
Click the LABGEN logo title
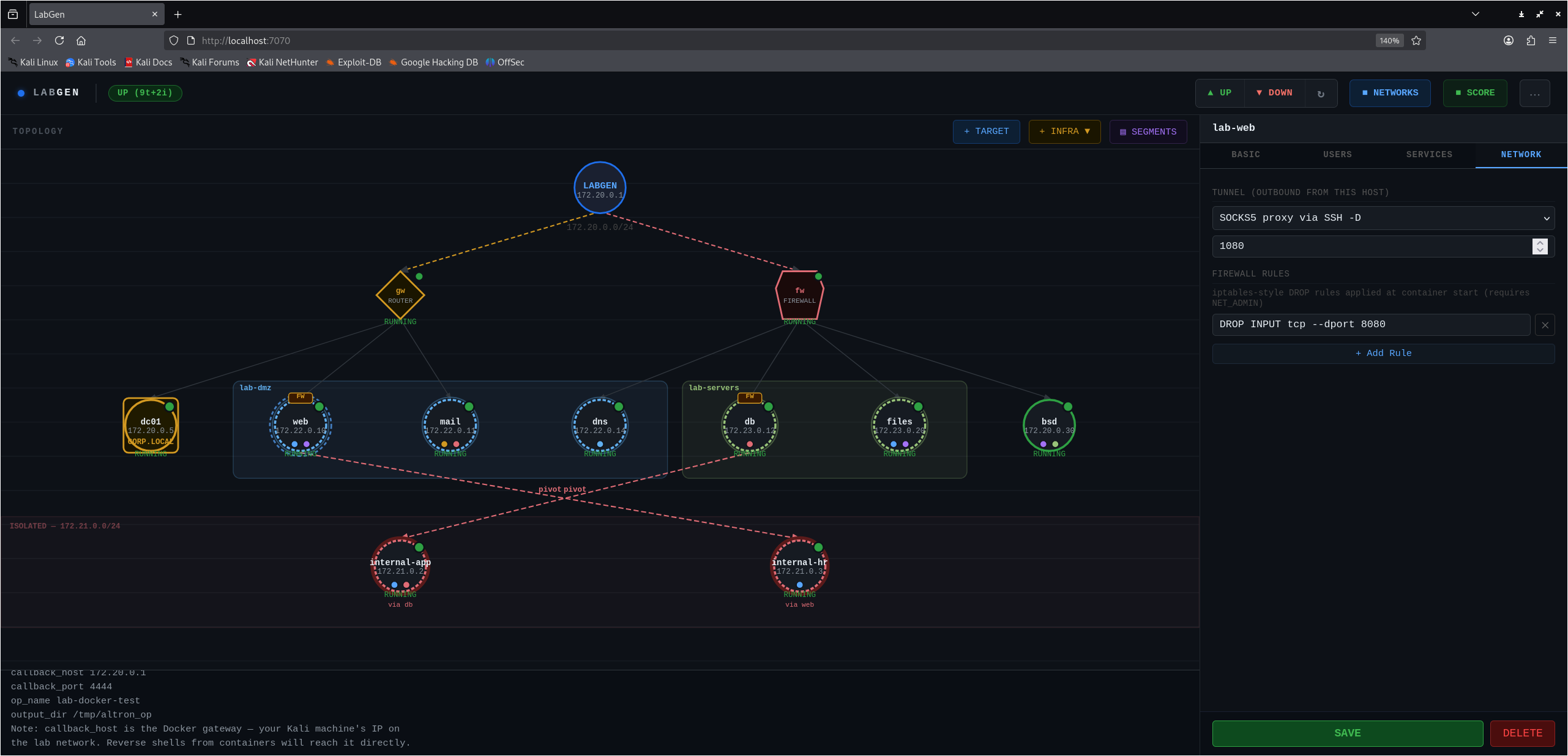click(56, 92)
